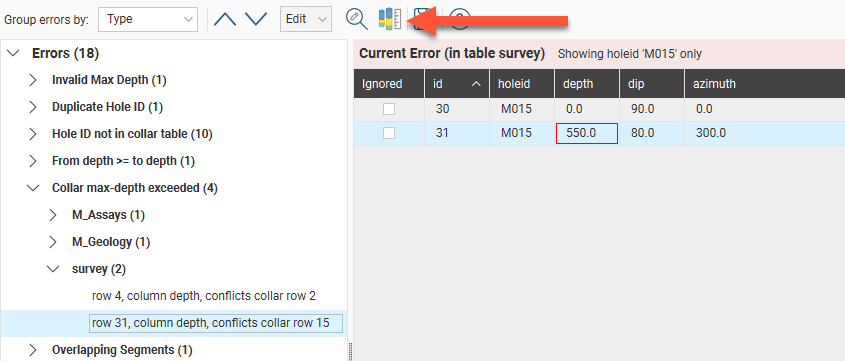Click the holeid column header

[522, 84]
